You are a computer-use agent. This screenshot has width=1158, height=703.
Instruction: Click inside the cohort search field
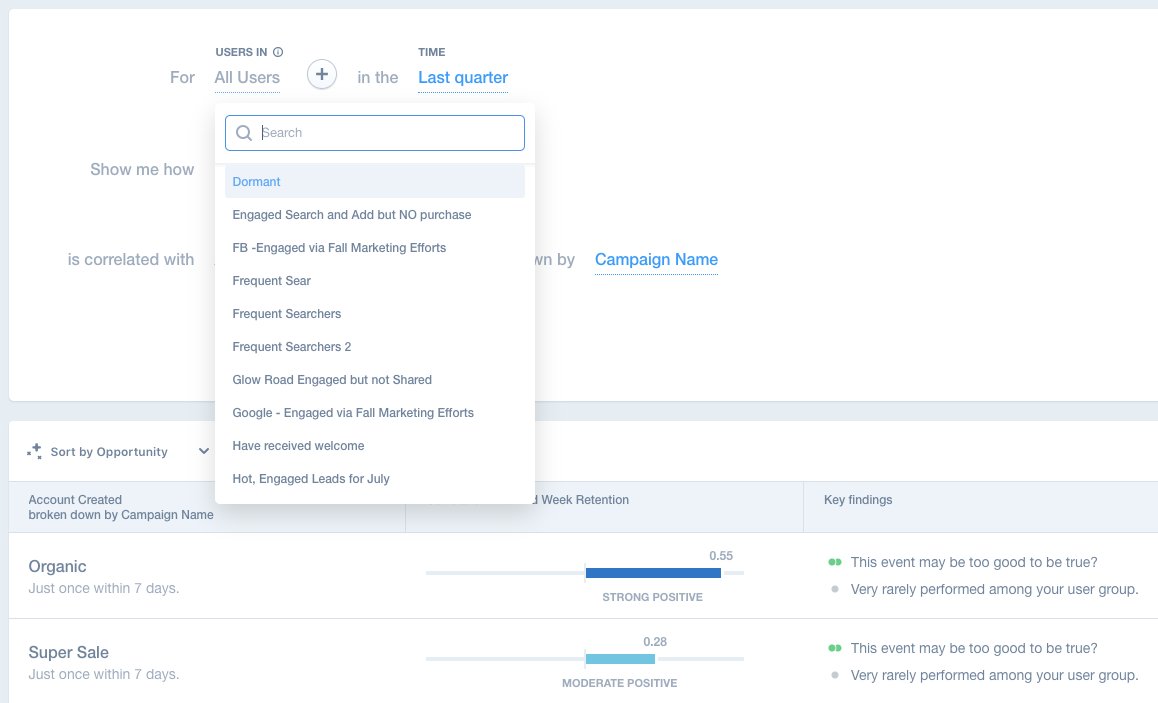[x=375, y=132]
